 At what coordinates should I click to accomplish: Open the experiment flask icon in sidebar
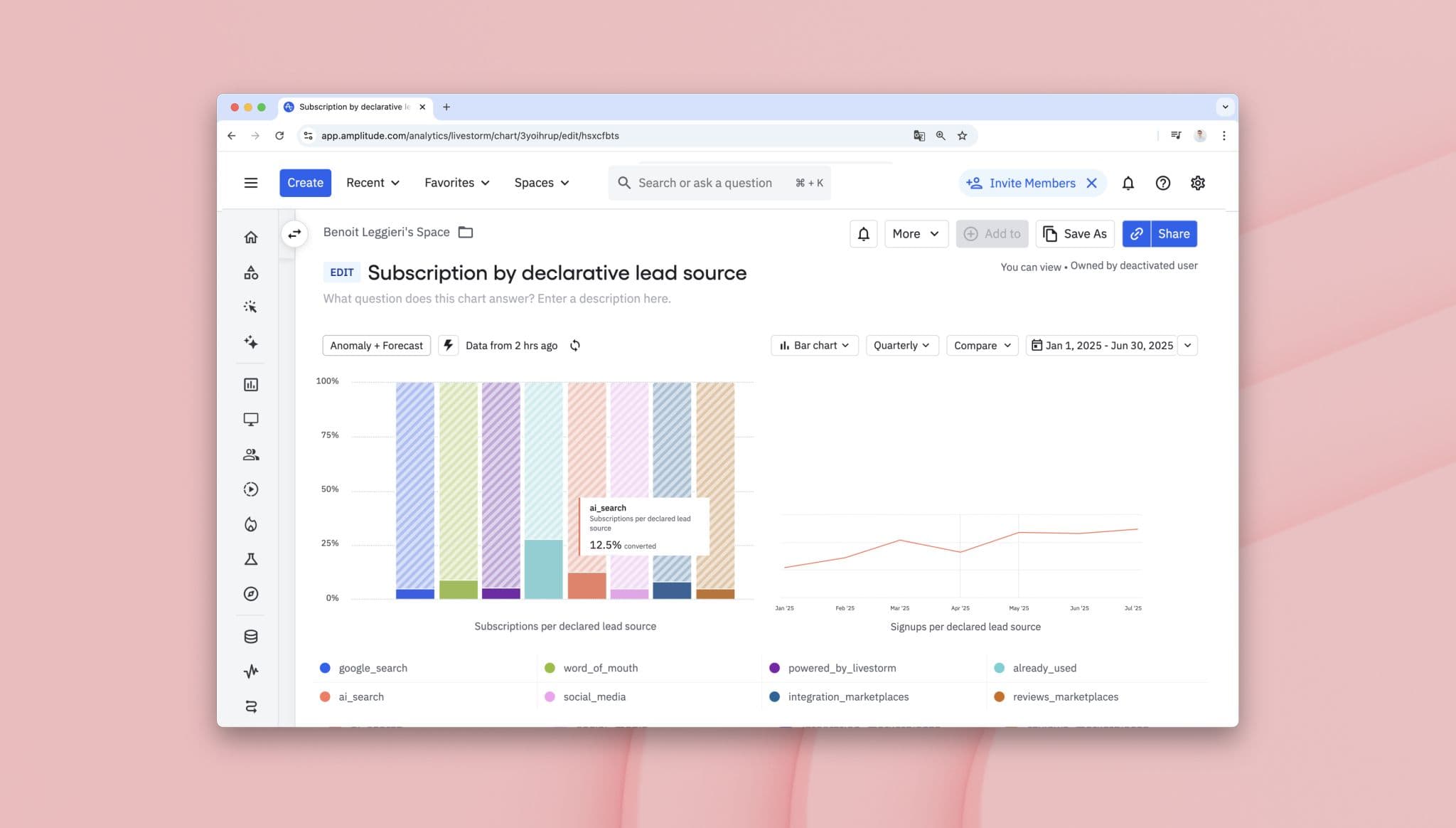tap(250, 559)
